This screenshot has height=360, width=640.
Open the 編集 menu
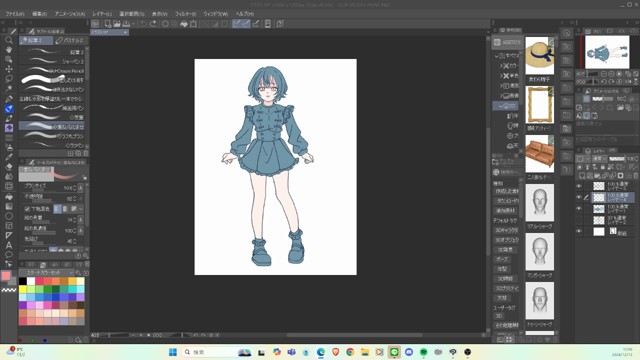point(40,13)
